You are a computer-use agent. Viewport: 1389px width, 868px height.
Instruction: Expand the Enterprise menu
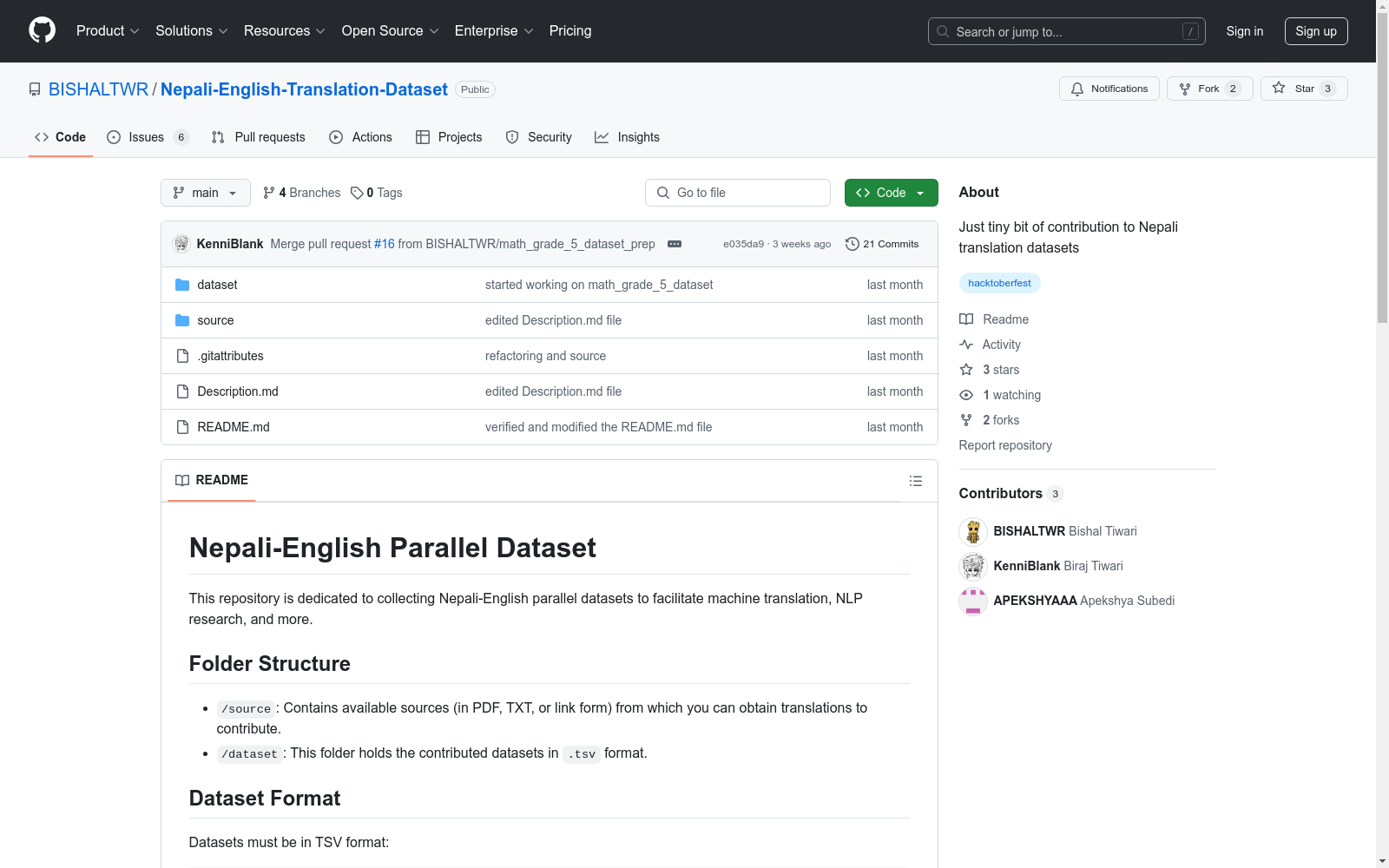(494, 31)
